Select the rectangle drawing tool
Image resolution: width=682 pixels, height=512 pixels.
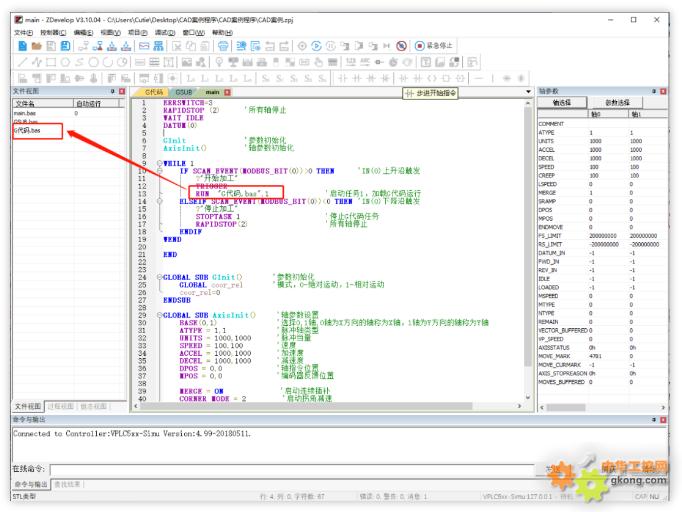[x=51, y=62]
